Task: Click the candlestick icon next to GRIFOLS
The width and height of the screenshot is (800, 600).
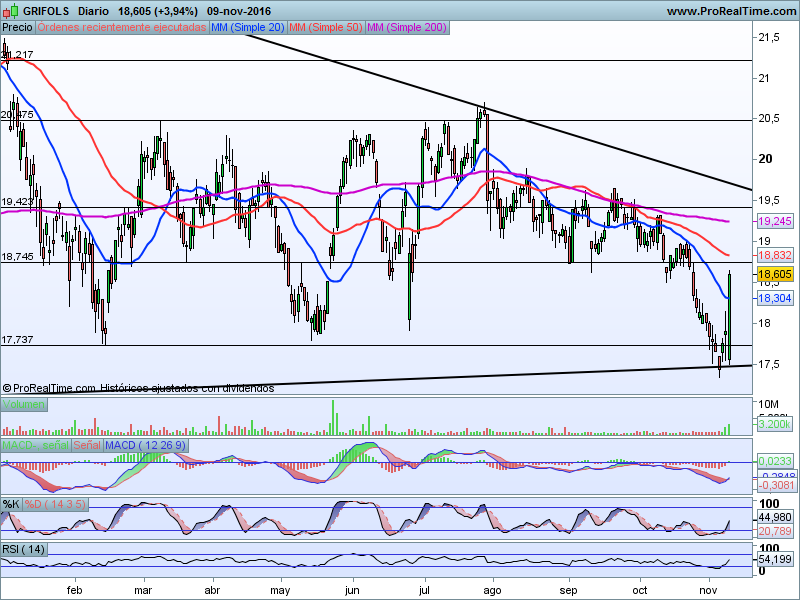Action: [x=11, y=10]
